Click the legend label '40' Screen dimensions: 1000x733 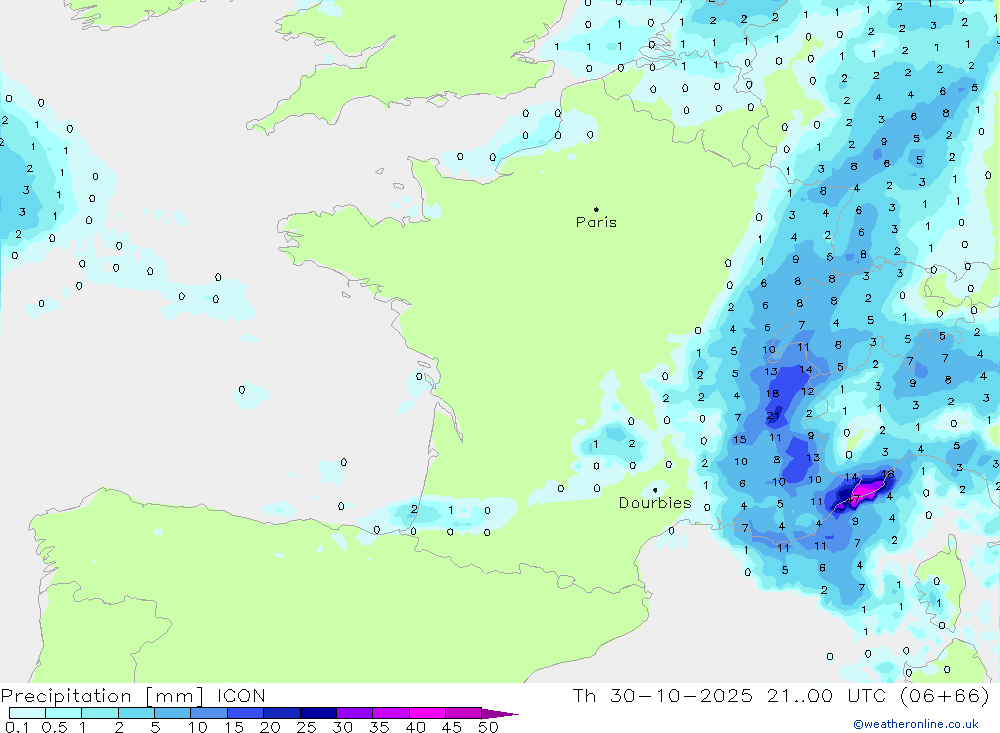(x=415, y=727)
